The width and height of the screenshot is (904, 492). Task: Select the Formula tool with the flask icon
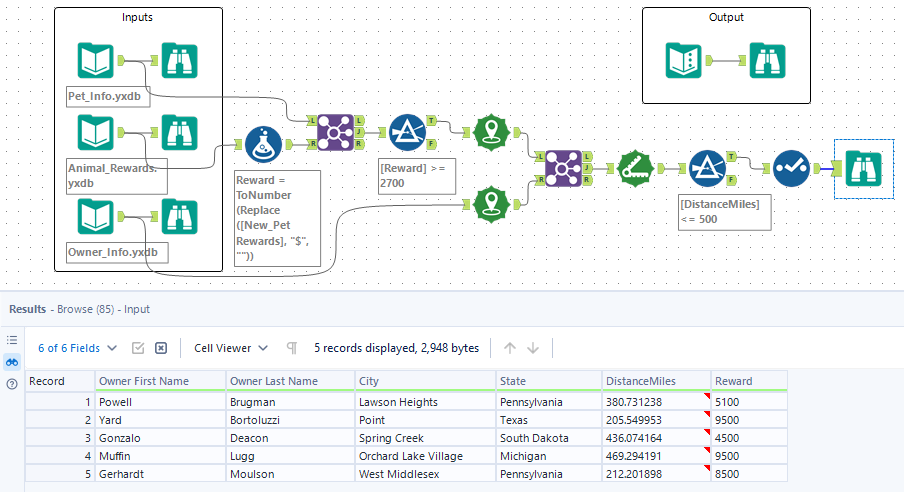click(263, 145)
